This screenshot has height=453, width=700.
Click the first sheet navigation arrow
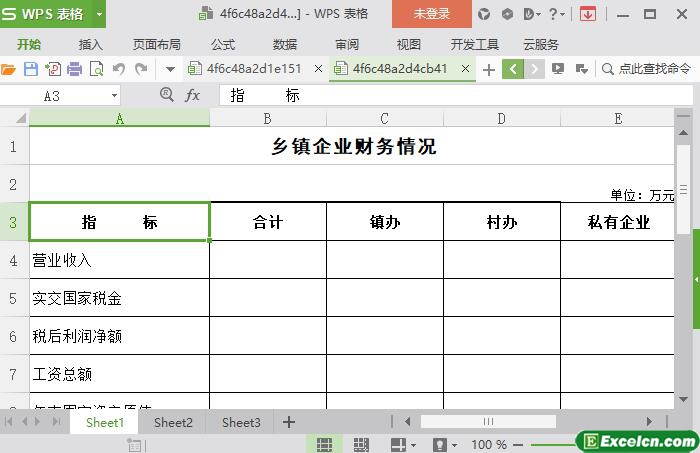pos(8,422)
